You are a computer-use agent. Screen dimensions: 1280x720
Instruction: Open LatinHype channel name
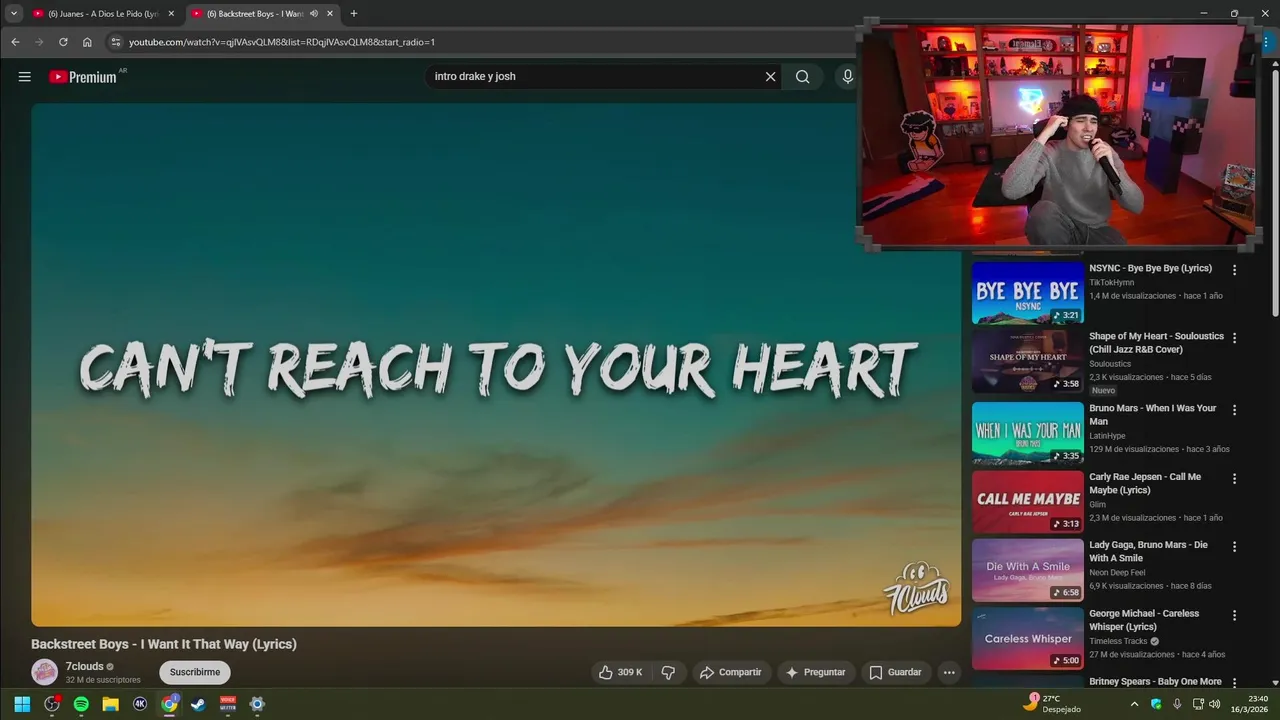pyautogui.click(x=1107, y=436)
